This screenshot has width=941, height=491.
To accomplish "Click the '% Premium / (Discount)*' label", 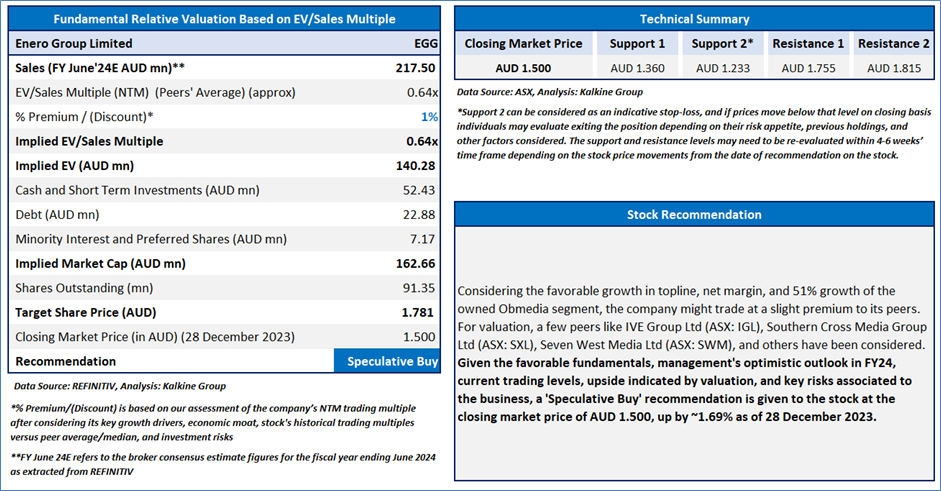I will (x=84, y=117).
